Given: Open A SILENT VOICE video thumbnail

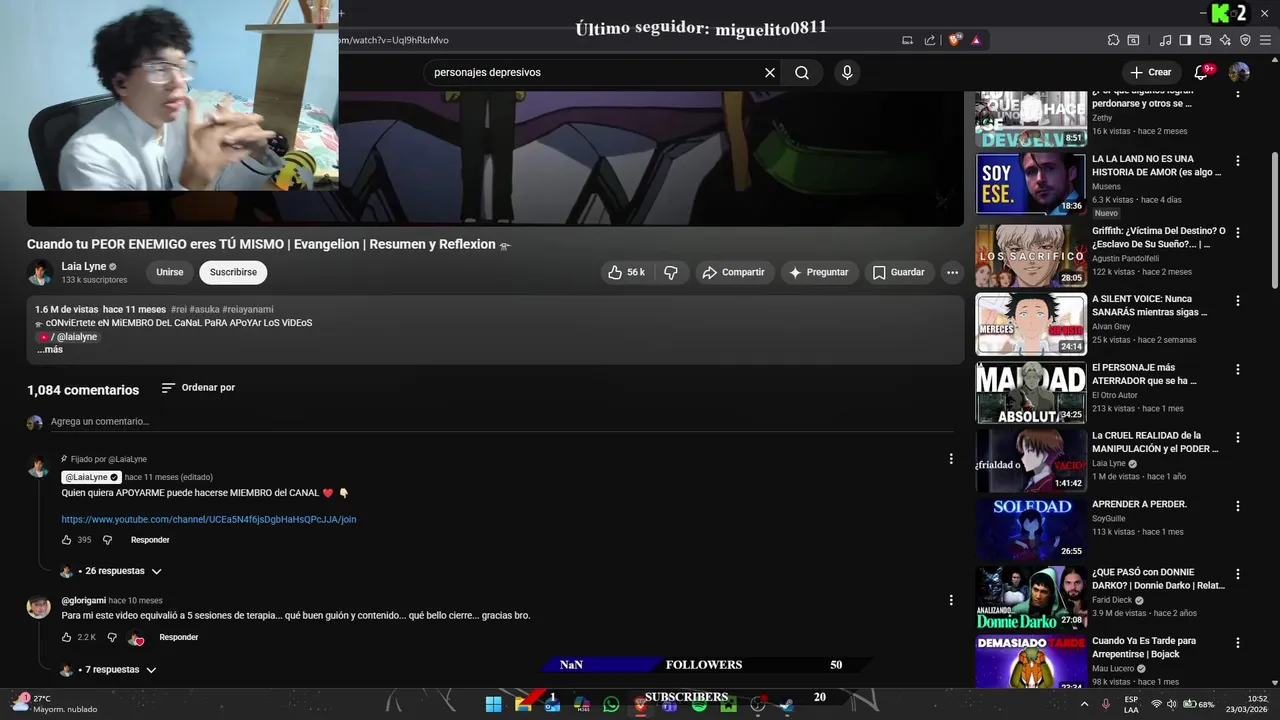Looking at the screenshot, I should [x=1031, y=324].
